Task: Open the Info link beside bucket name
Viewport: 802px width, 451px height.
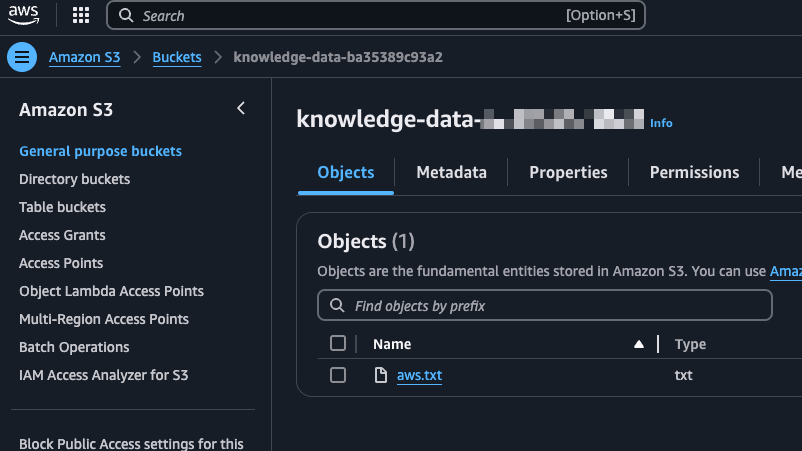Action: click(661, 123)
